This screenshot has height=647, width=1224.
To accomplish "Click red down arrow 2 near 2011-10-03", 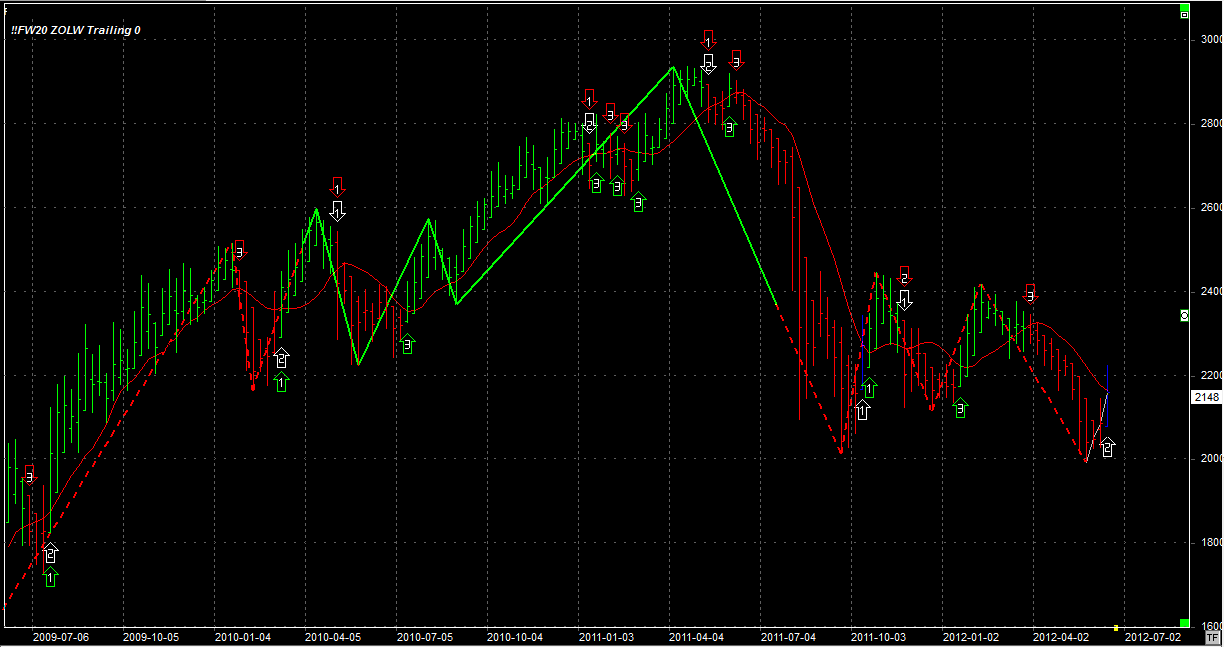I will [904, 275].
